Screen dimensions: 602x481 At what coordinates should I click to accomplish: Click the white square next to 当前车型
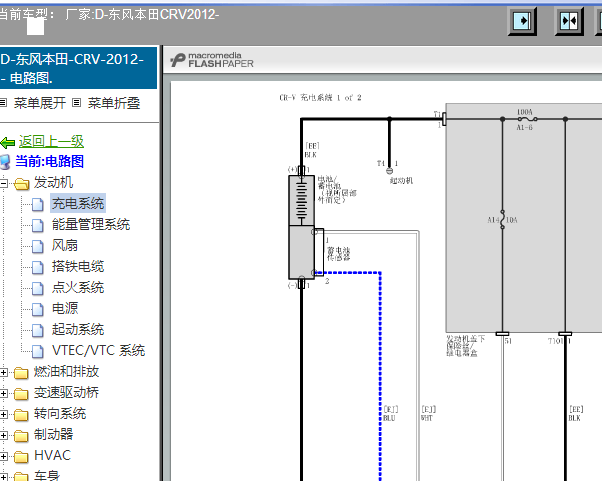(x=35, y=27)
